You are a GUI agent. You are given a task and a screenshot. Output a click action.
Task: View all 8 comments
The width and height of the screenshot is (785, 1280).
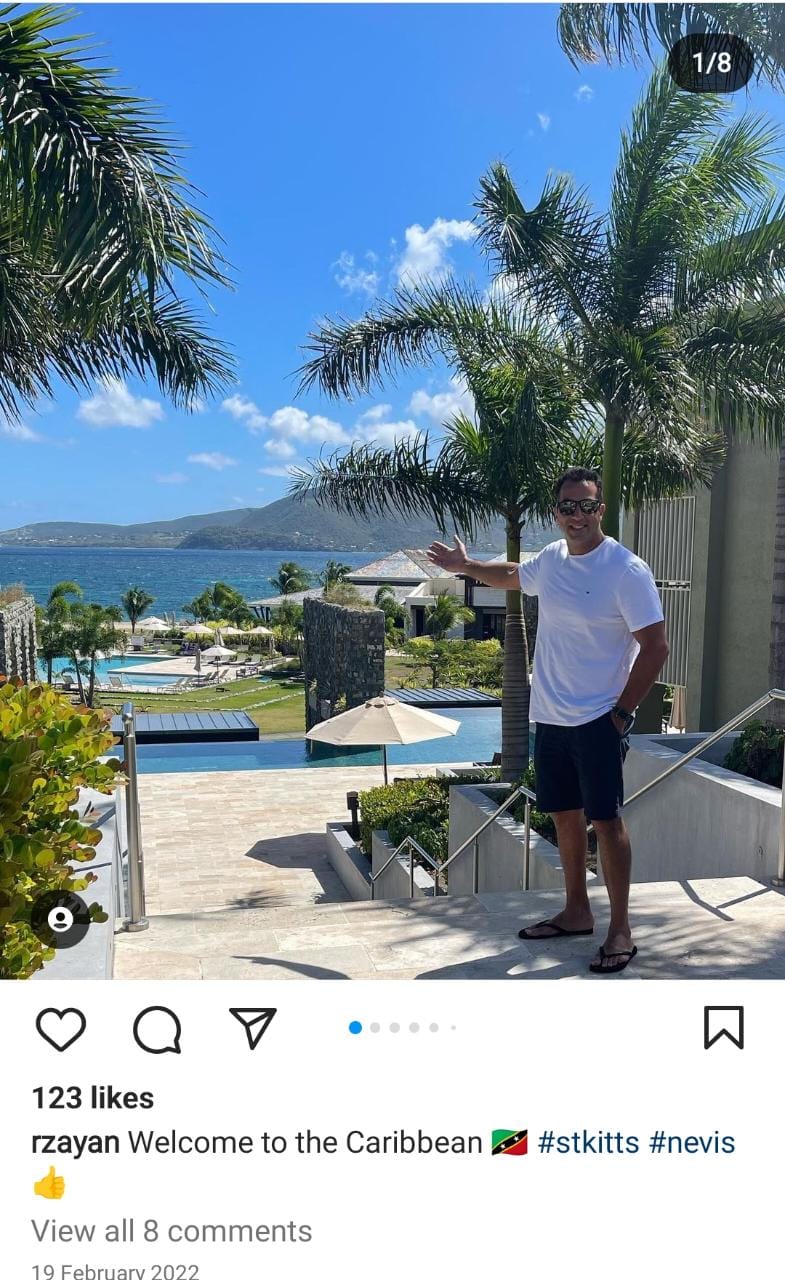[x=171, y=1230]
